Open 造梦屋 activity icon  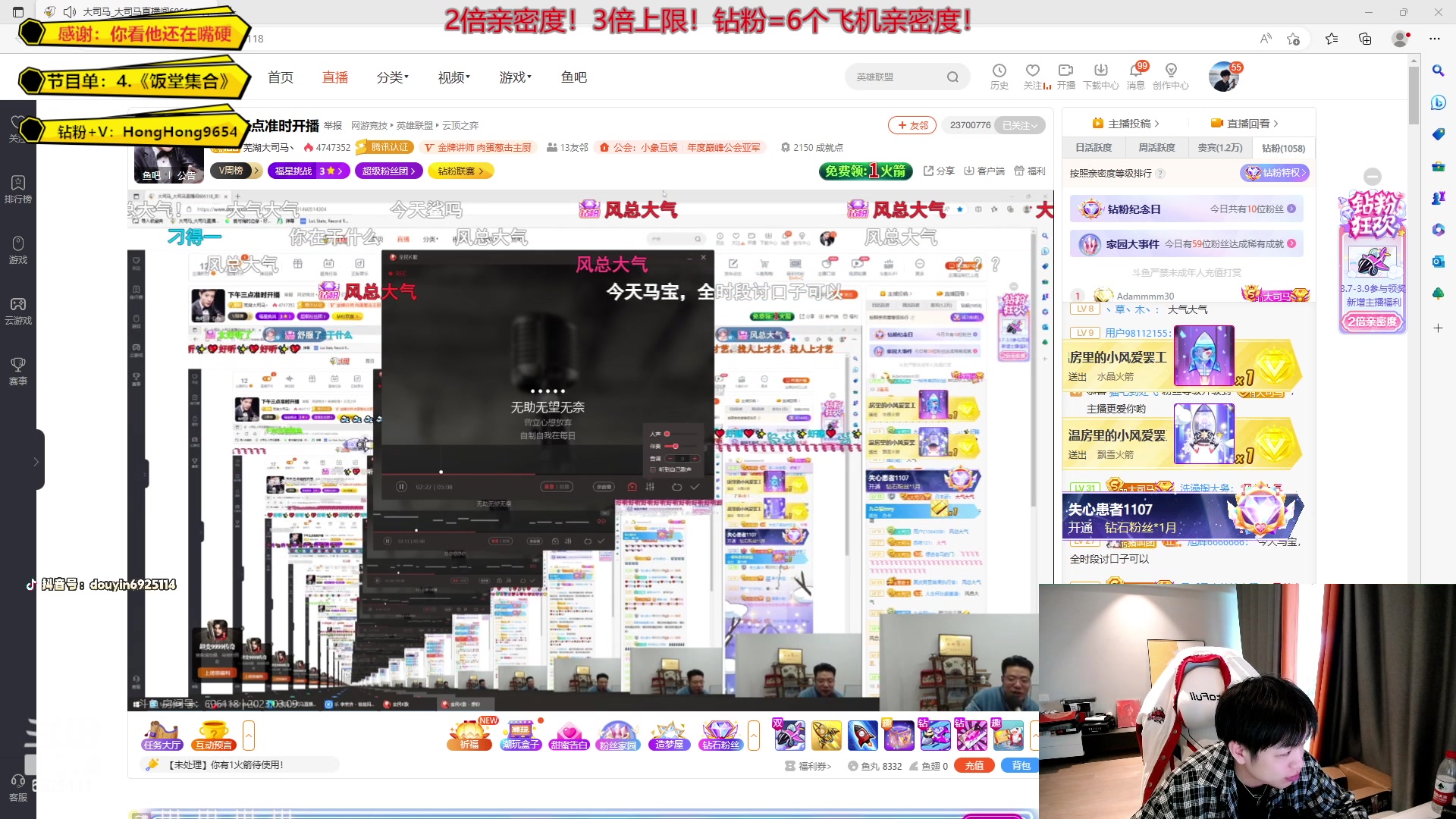point(669,735)
